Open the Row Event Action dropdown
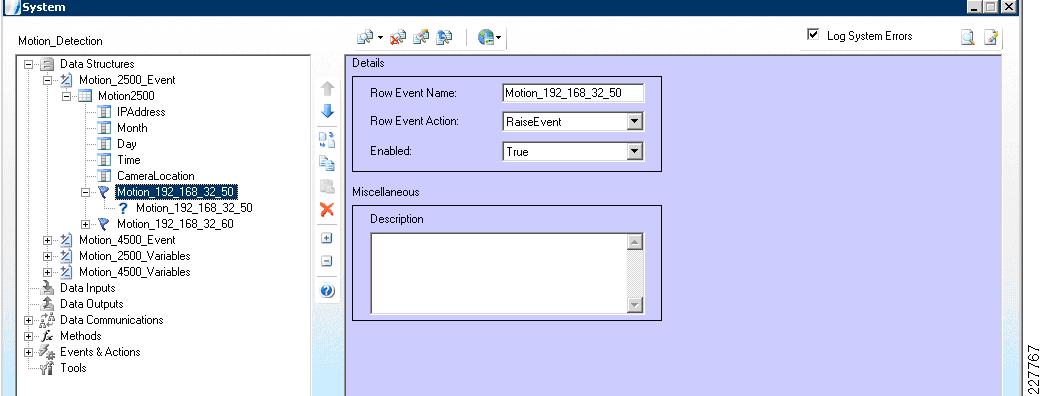Screen dimensions: 1041x396 pos(635,122)
